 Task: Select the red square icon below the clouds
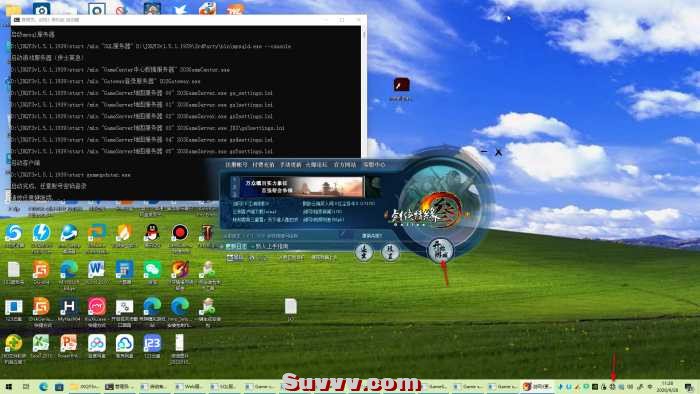[x=401, y=84]
